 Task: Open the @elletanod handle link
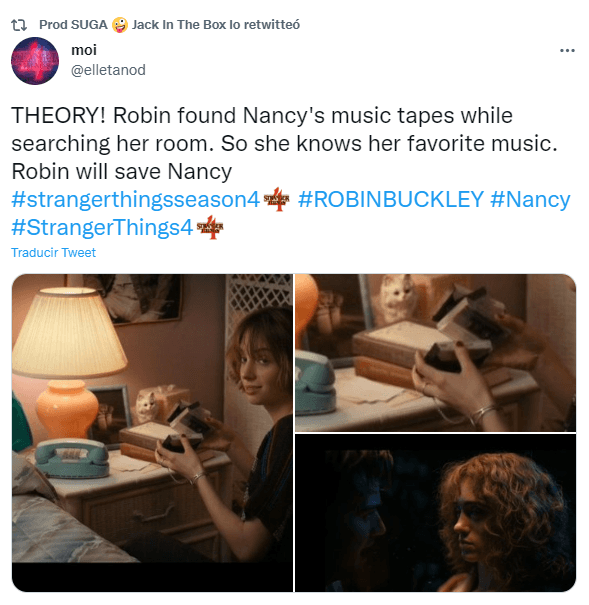pyautogui.click(x=108, y=70)
